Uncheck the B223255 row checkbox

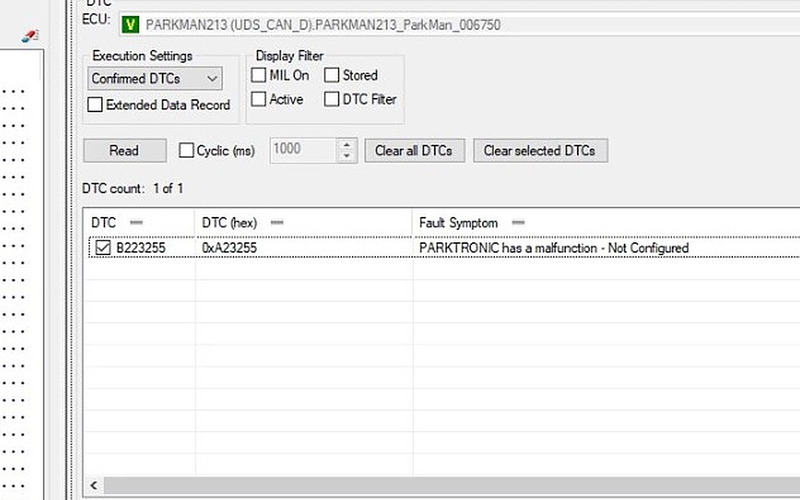pos(103,248)
